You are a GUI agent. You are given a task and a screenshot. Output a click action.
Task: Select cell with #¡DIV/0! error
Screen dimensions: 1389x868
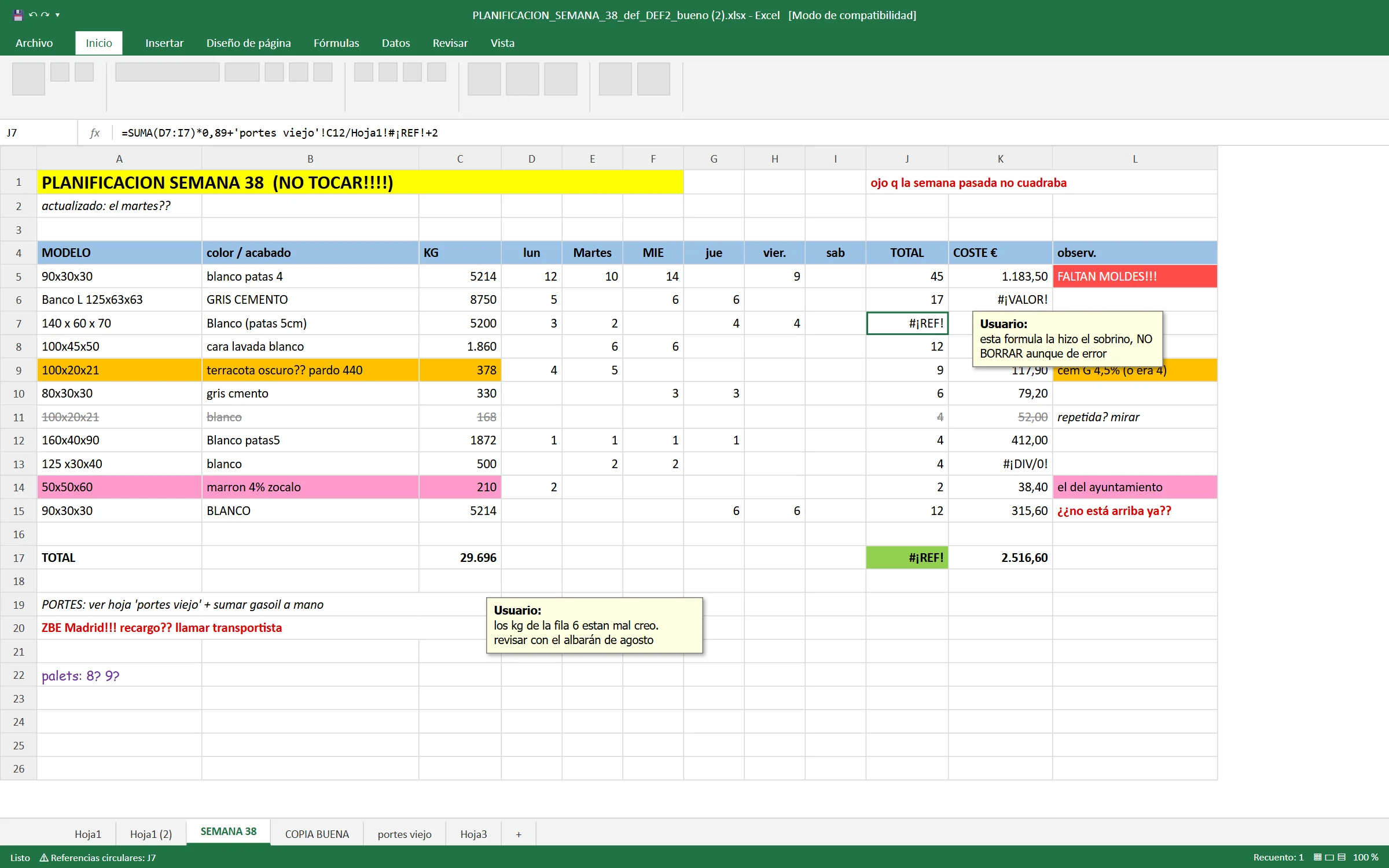[x=1000, y=464]
